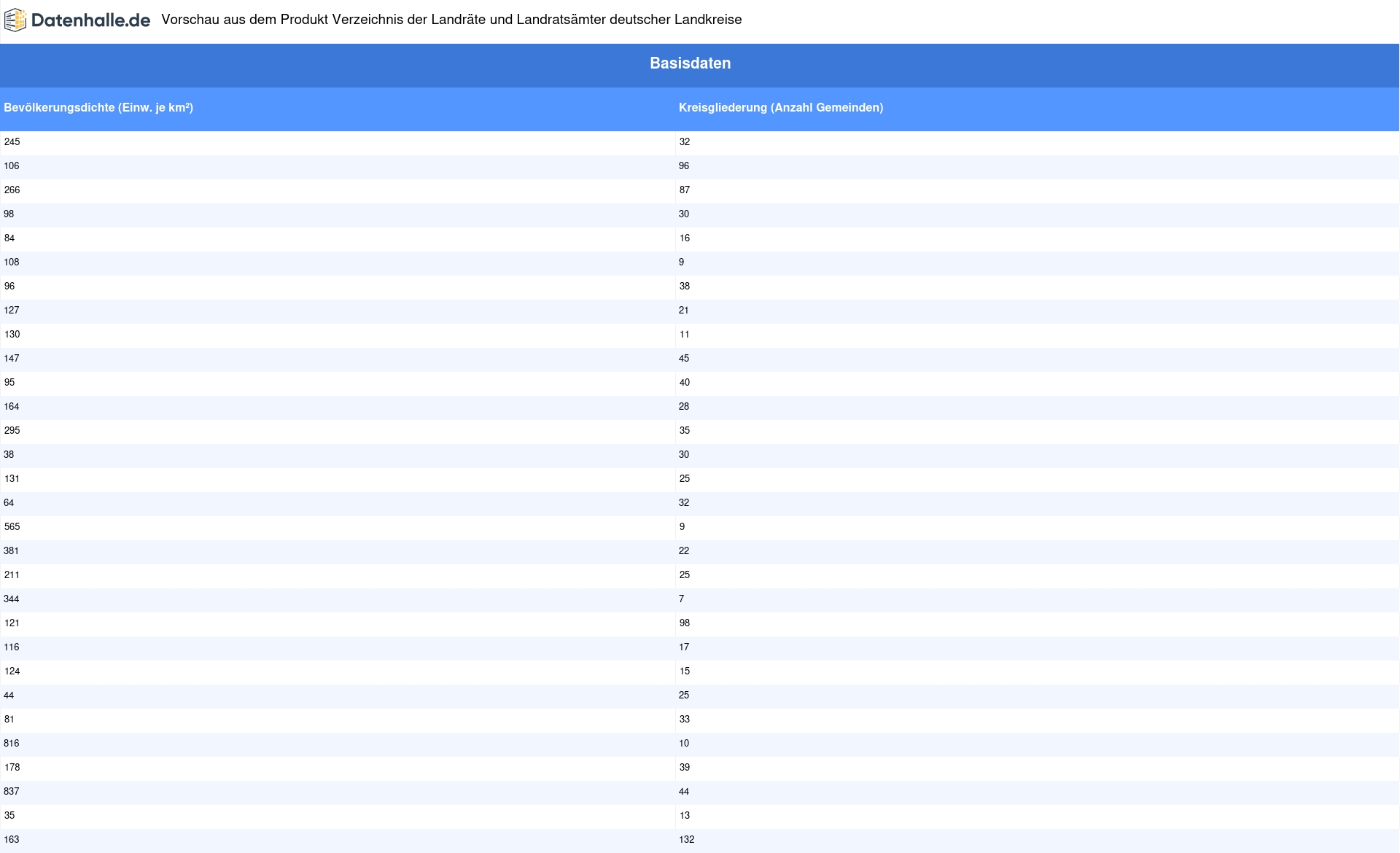Image resolution: width=1400 pixels, height=853 pixels.
Task: Click density value 381
Action: tap(12, 551)
